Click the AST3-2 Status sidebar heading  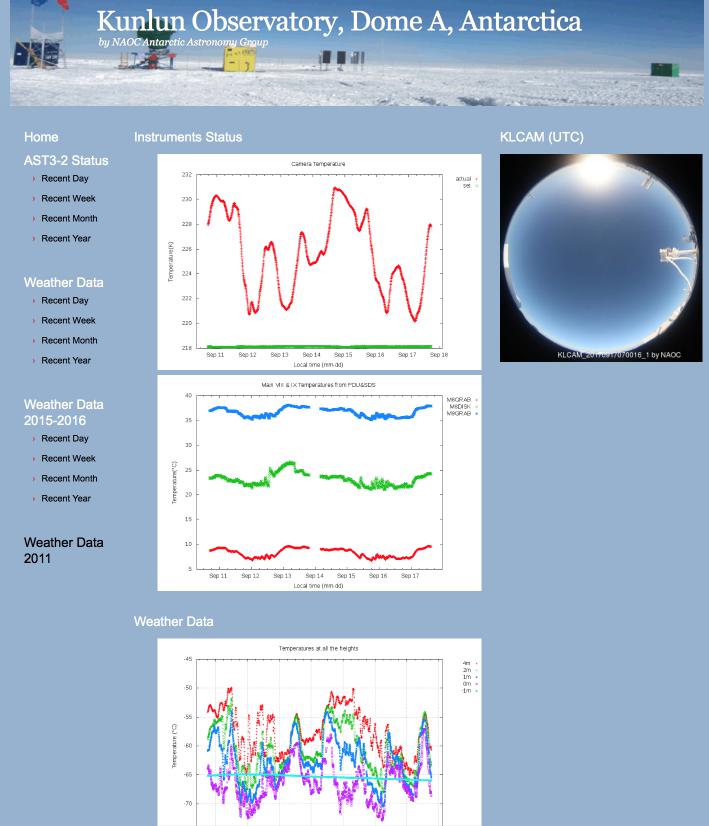(x=66, y=160)
